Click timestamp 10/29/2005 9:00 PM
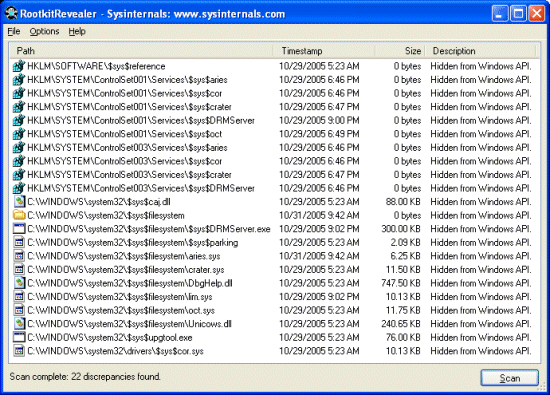This screenshot has width=550, height=395. 319,120
